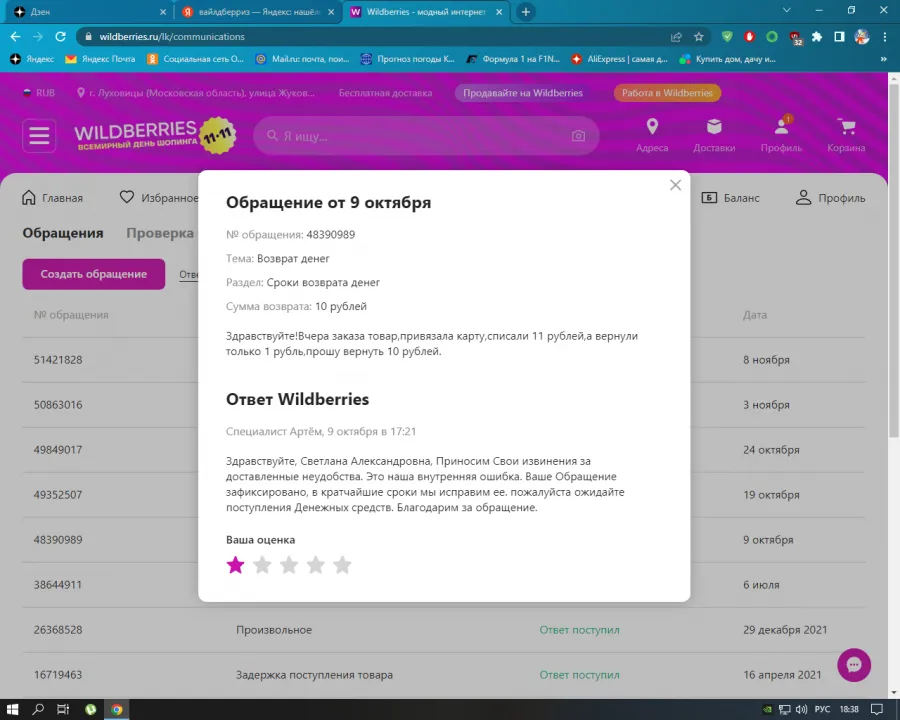Switch to the Проверка tab
This screenshot has height=720, width=900.
point(160,233)
